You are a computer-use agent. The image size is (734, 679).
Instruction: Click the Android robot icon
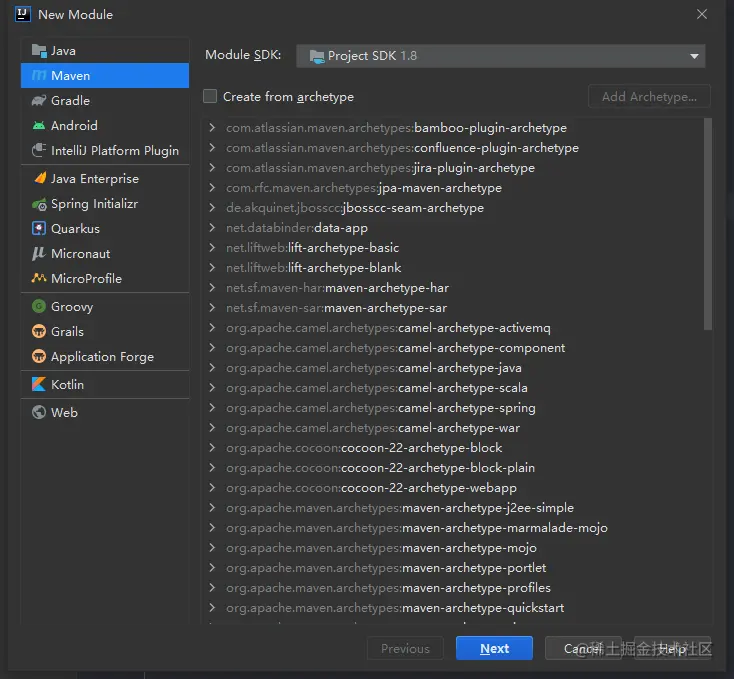tap(39, 126)
